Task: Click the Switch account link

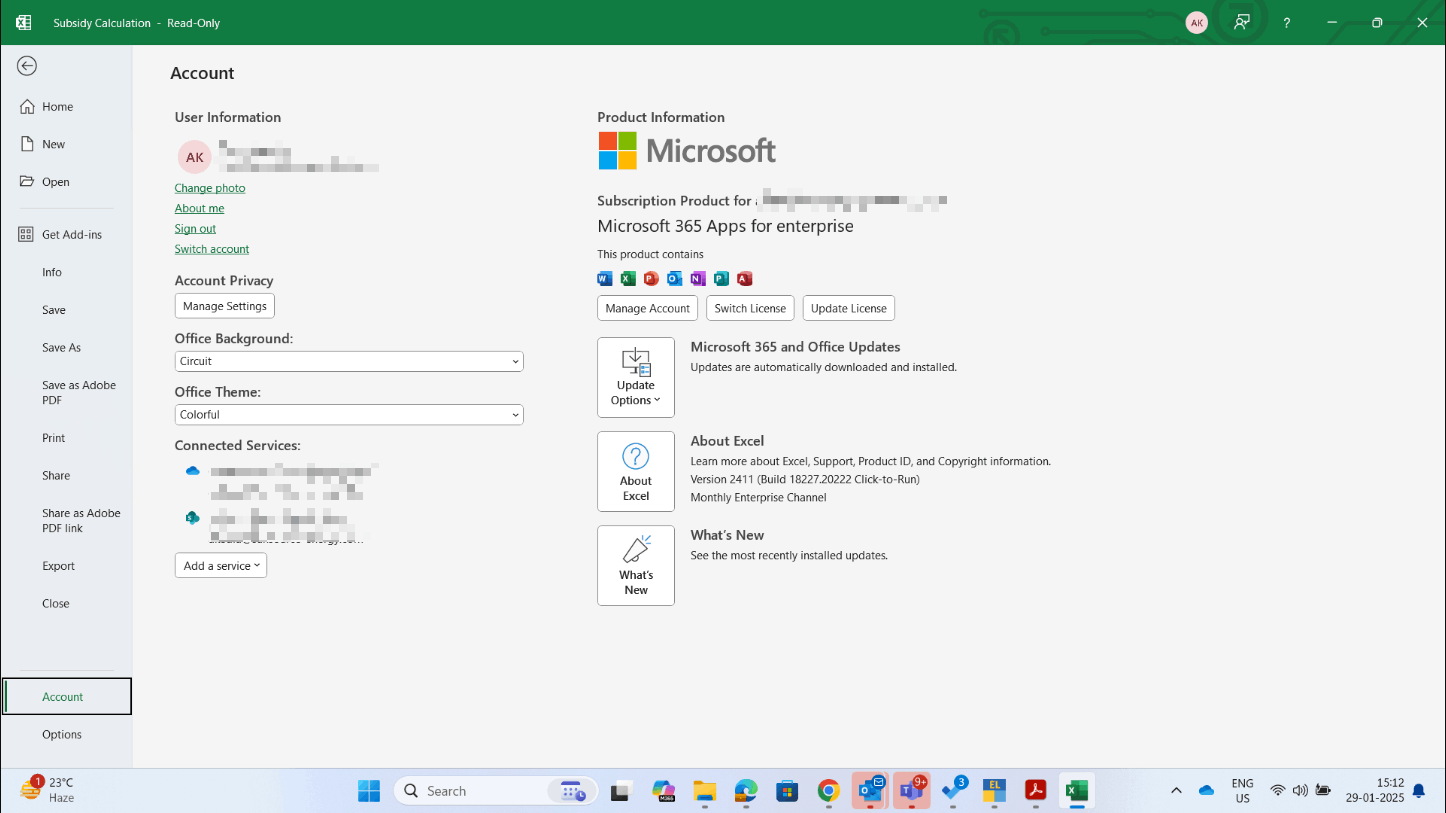Action: (212, 249)
